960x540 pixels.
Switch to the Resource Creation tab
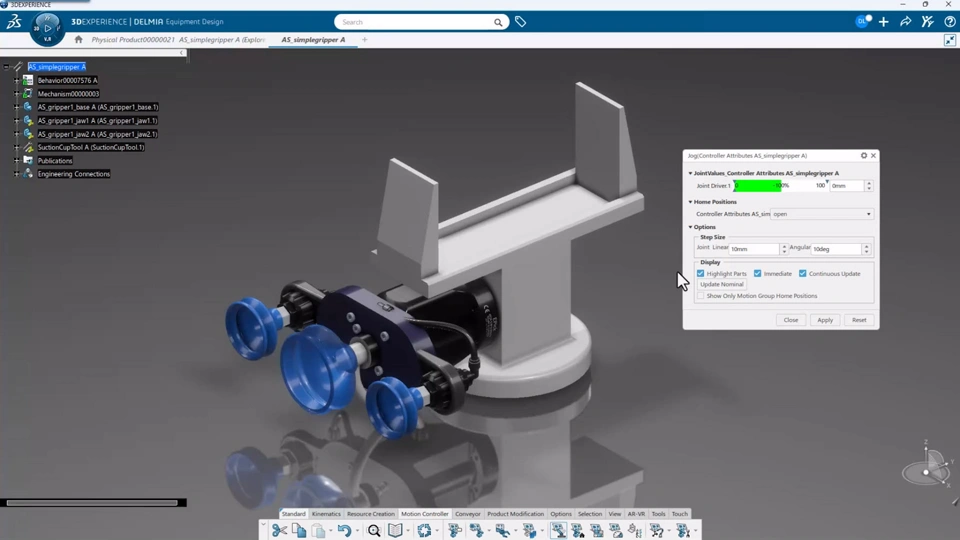(370, 514)
